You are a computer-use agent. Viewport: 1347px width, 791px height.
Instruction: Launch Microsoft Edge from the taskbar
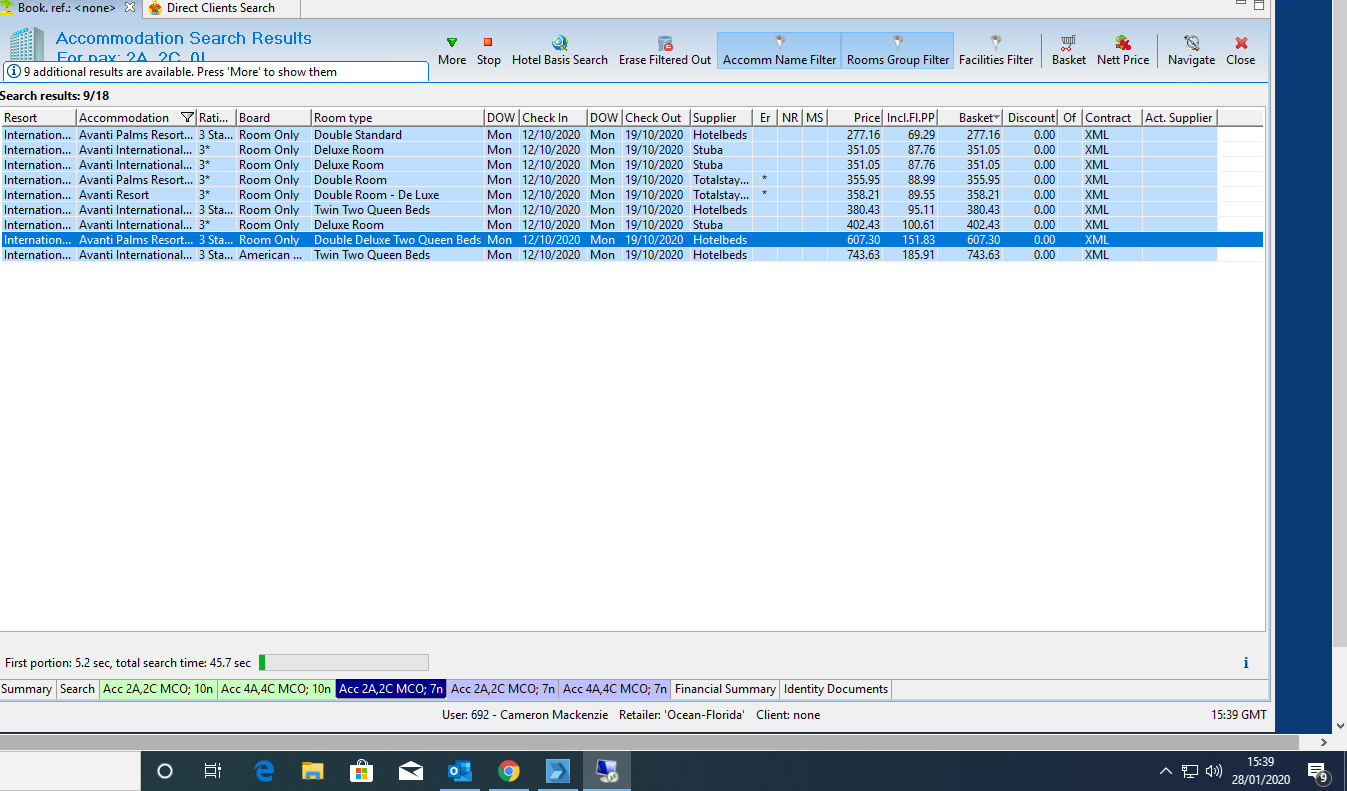(x=264, y=771)
